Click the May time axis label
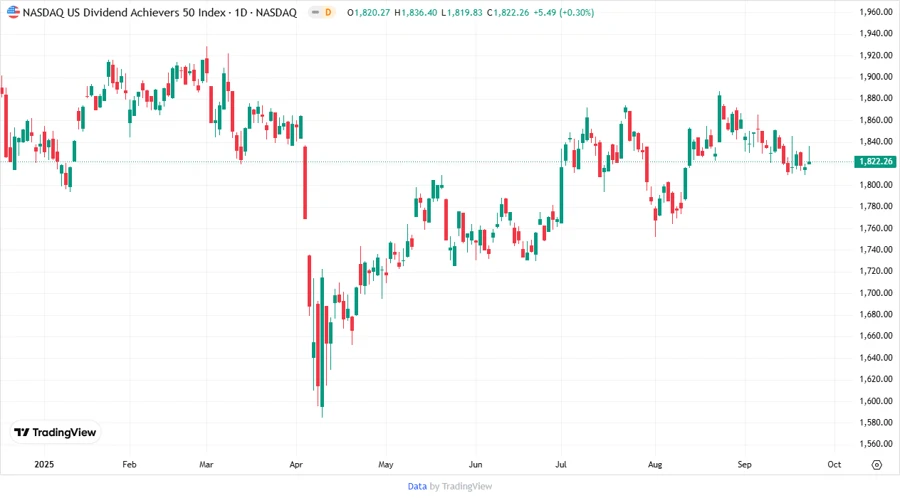This screenshot has height=498, width=900. [386, 465]
